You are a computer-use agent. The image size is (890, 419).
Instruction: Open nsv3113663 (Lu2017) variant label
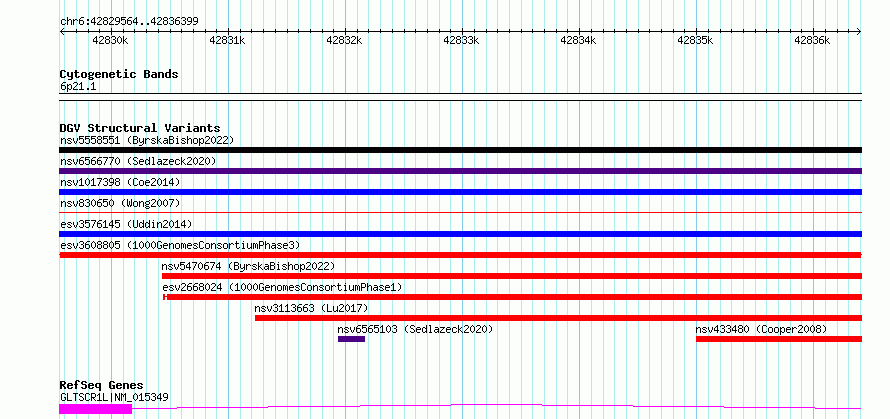(x=311, y=308)
